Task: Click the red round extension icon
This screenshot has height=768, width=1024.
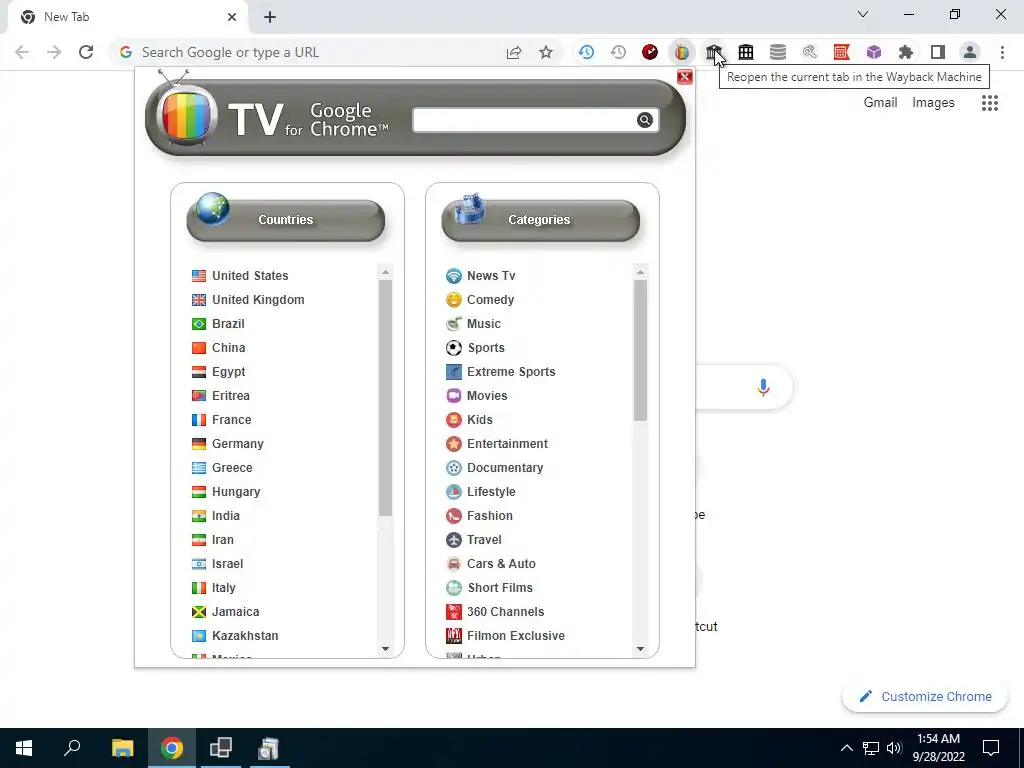Action: click(x=650, y=52)
